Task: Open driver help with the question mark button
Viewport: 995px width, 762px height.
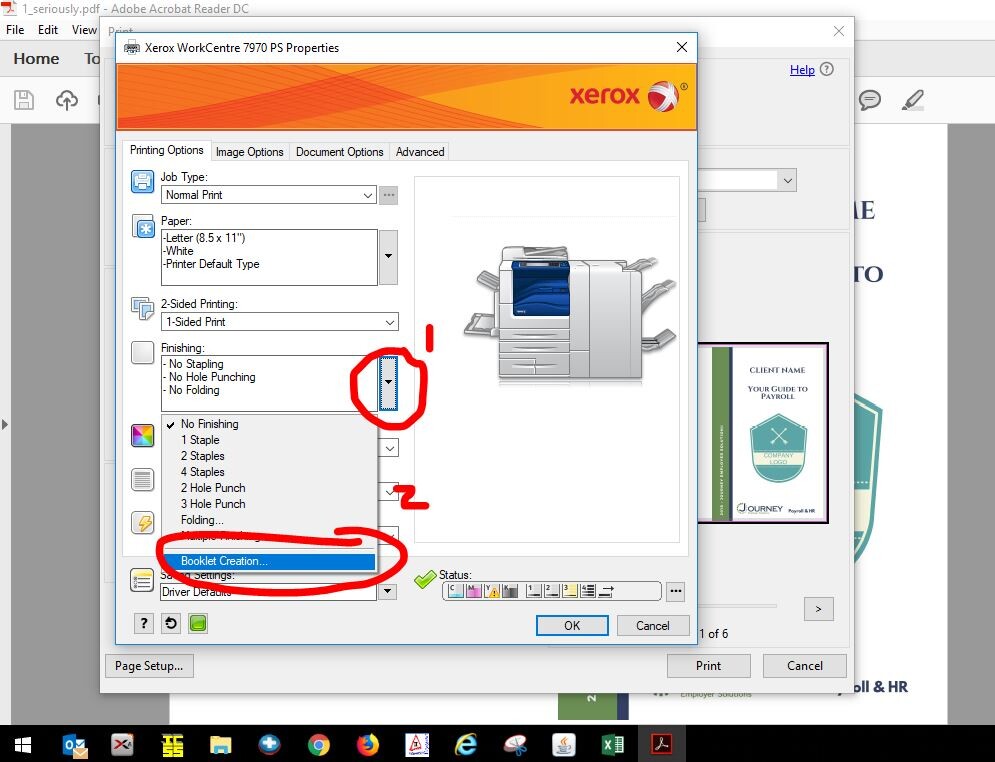Action: pyautogui.click(x=144, y=623)
